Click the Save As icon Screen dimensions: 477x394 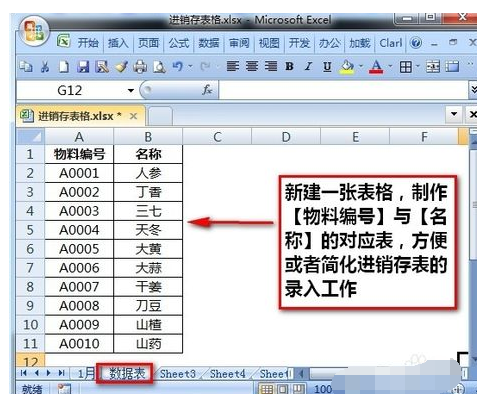102,67
